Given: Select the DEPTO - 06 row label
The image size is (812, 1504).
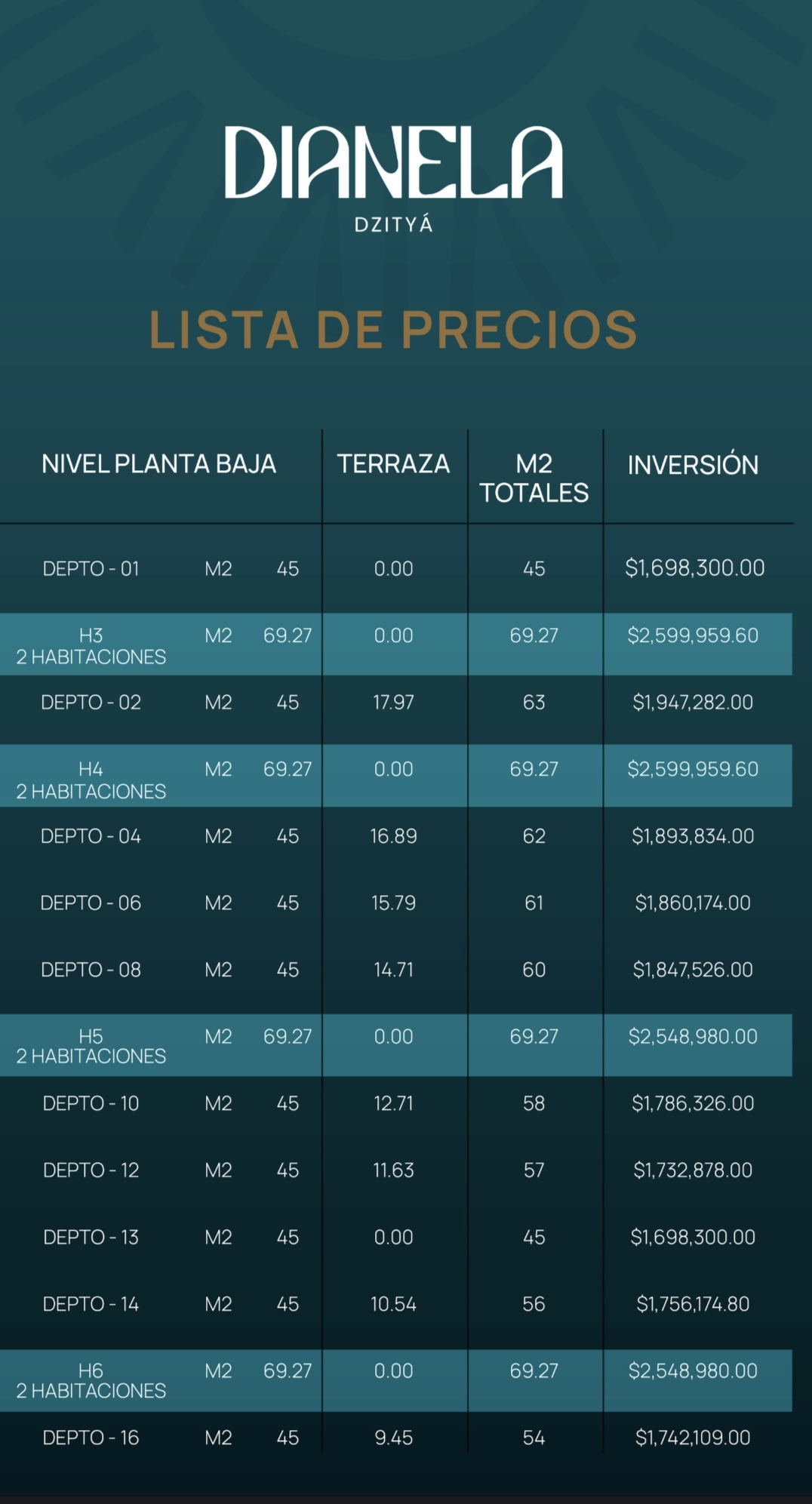Looking at the screenshot, I should [x=91, y=903].
